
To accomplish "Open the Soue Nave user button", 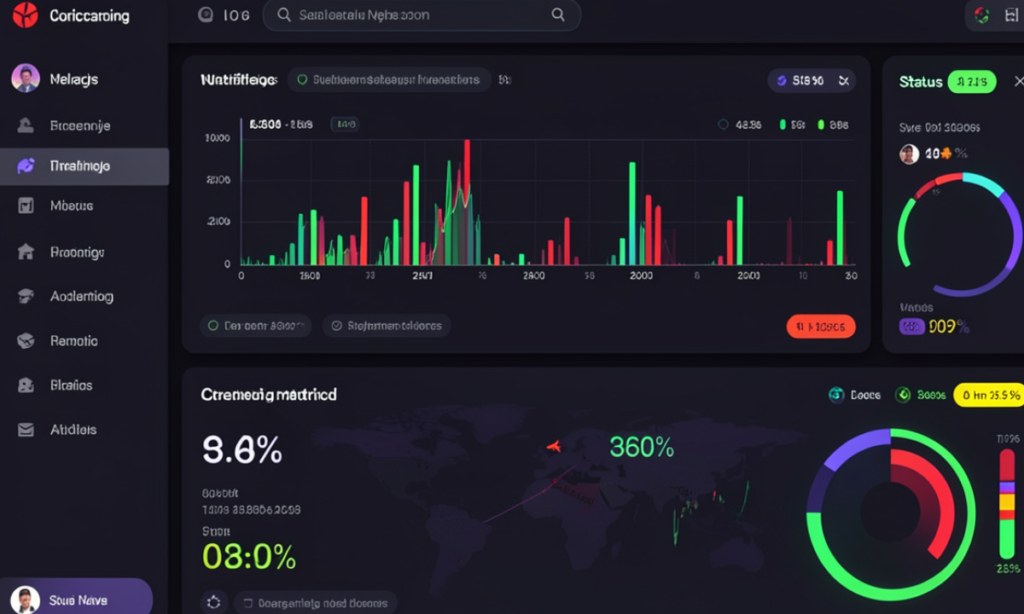I will tap(76, 598).
